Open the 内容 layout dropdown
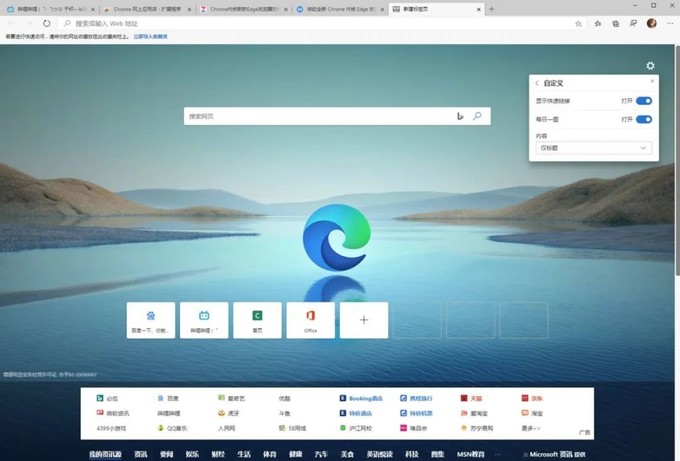The height and width of the screenshot is (461, 680). (x=593, y=148)
